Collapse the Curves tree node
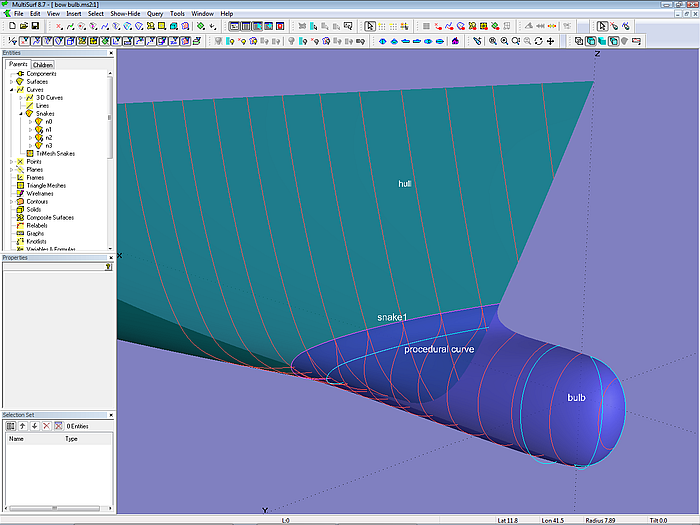 click(x=11, y=90)
